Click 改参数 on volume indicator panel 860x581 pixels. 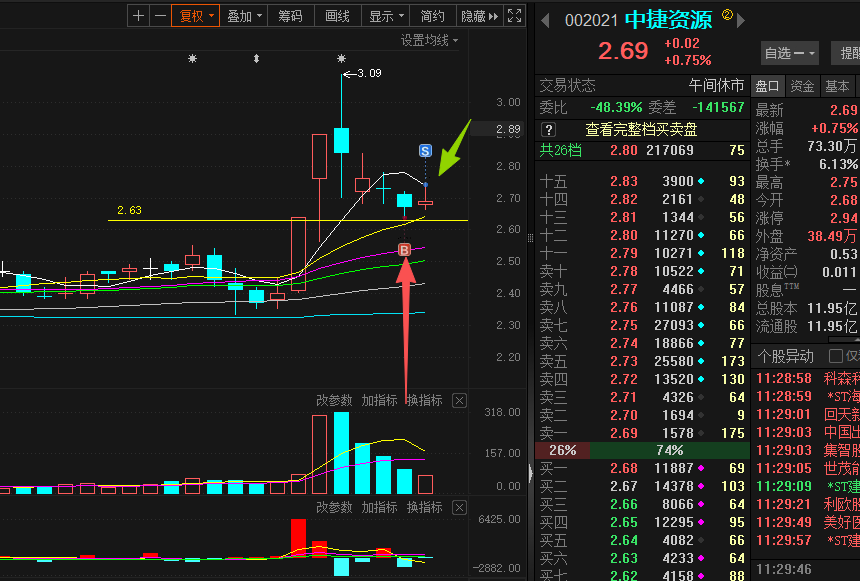334,401
